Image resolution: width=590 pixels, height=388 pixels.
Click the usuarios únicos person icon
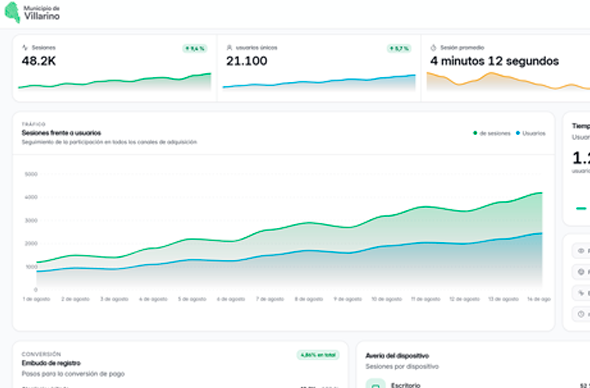(229, 47)
